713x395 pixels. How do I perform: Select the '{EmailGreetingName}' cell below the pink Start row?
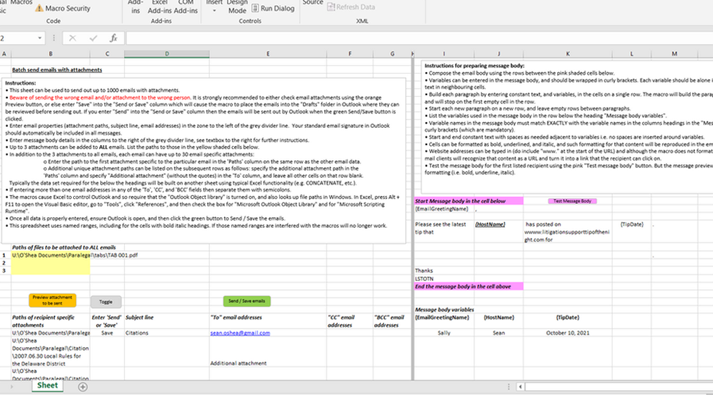click(444, 209)
